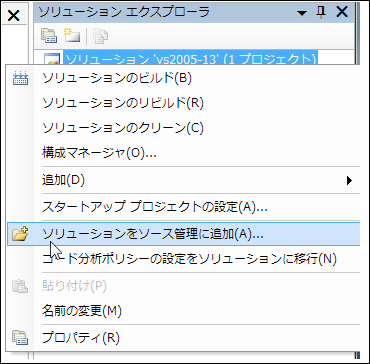Click the submenu arrow beside 追加(D)
Viewport: 370px width, 364px height.
tap(349, 180)
